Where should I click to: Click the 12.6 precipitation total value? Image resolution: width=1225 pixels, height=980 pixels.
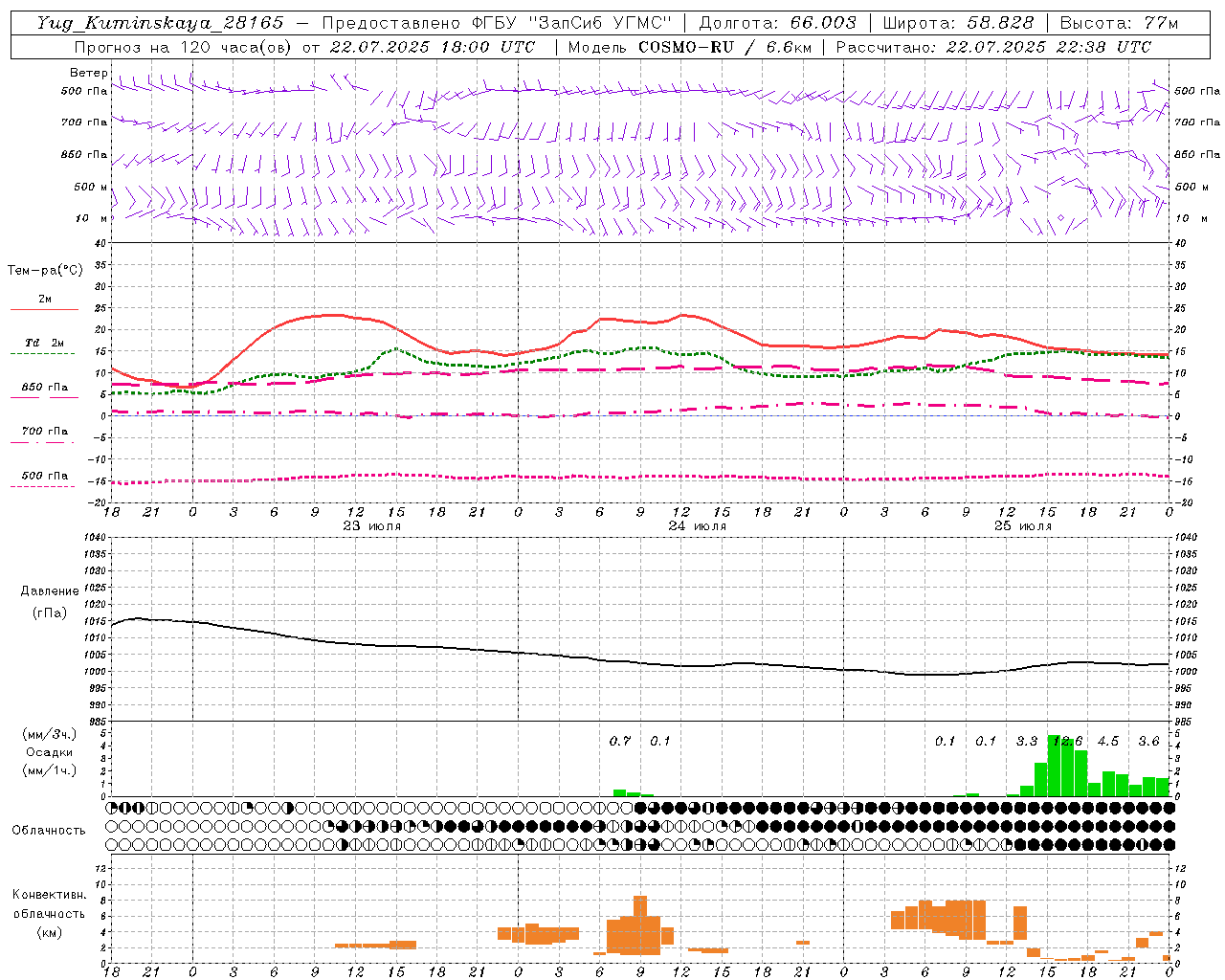[1067, 742]
